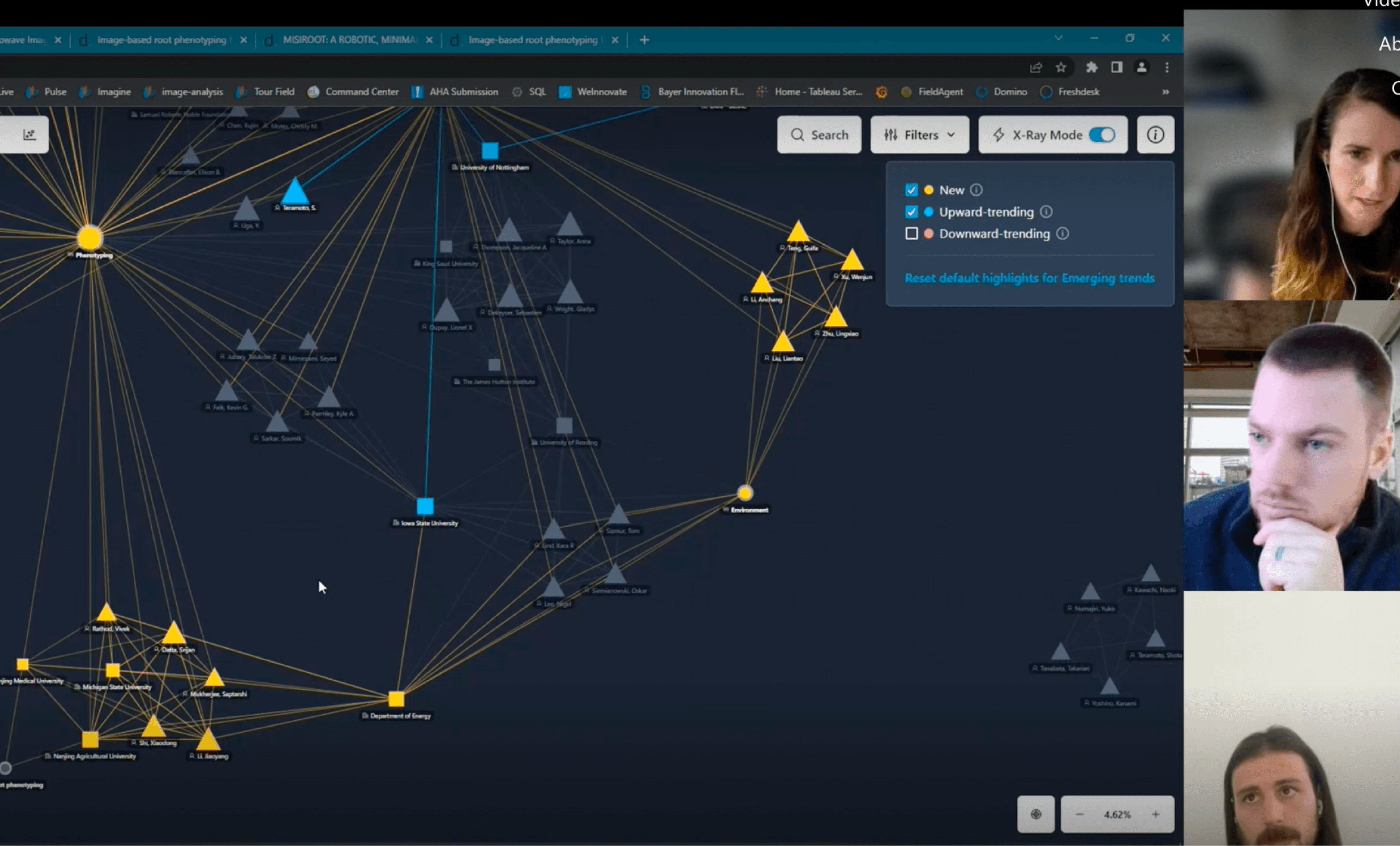This screenshot has width=1400, height=846.
Task: Open the browser extensions puzzle icon
Action: pyautogui.click(x=1091, y=67)
